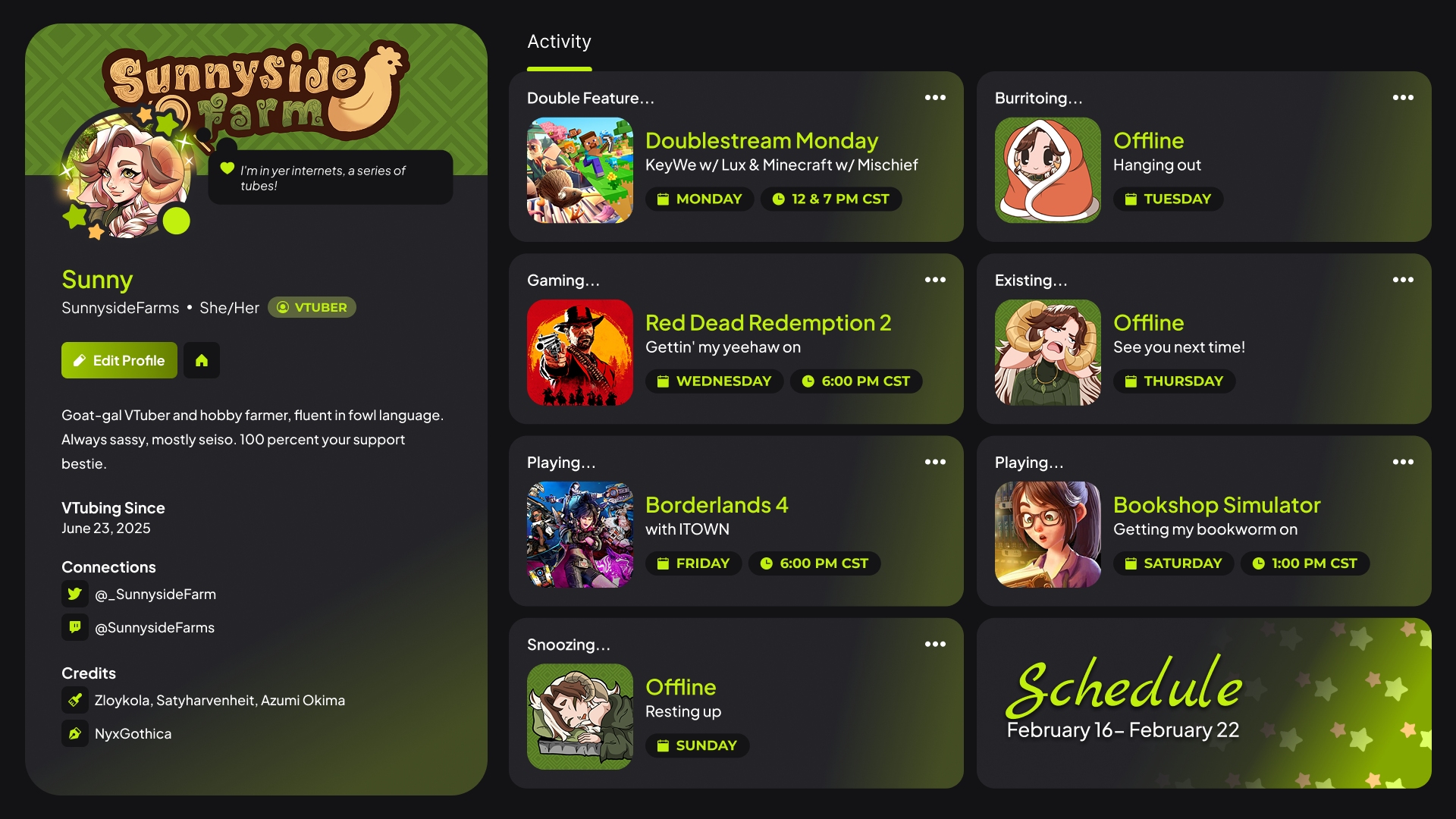Click the Bookshop Simulator thumbnail image
1456x819 pixels.
(1048, 535)
